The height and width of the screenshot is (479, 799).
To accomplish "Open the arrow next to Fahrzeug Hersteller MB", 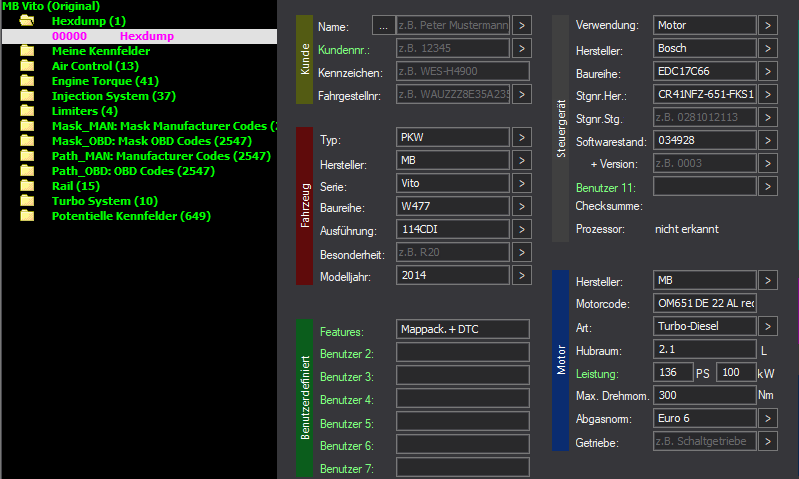I will (522, 161).
